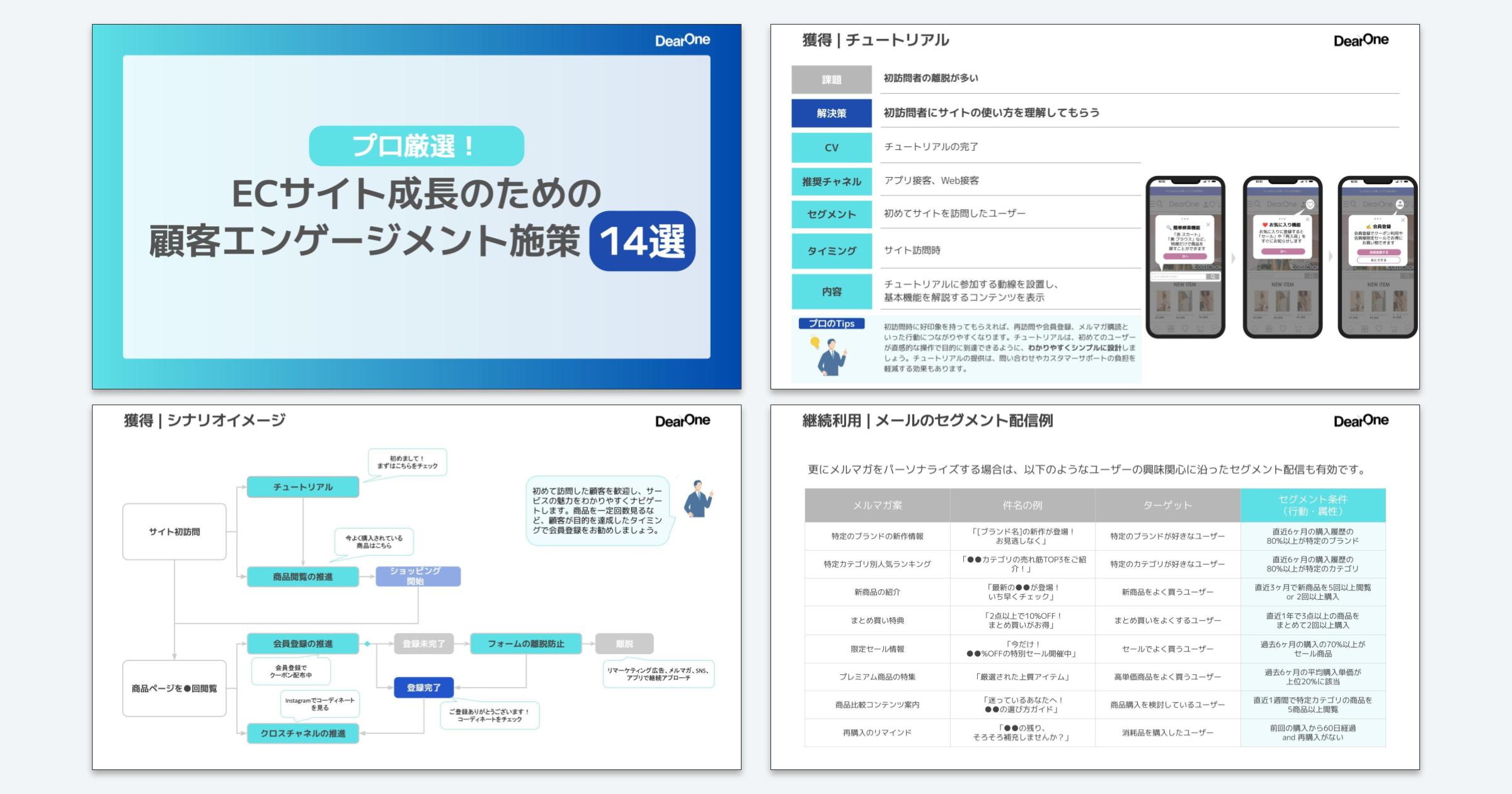The width and height of the screenshot is (1512, 794).
Task: Select the 登録完了 dark blue box
Action: (423, 688)
